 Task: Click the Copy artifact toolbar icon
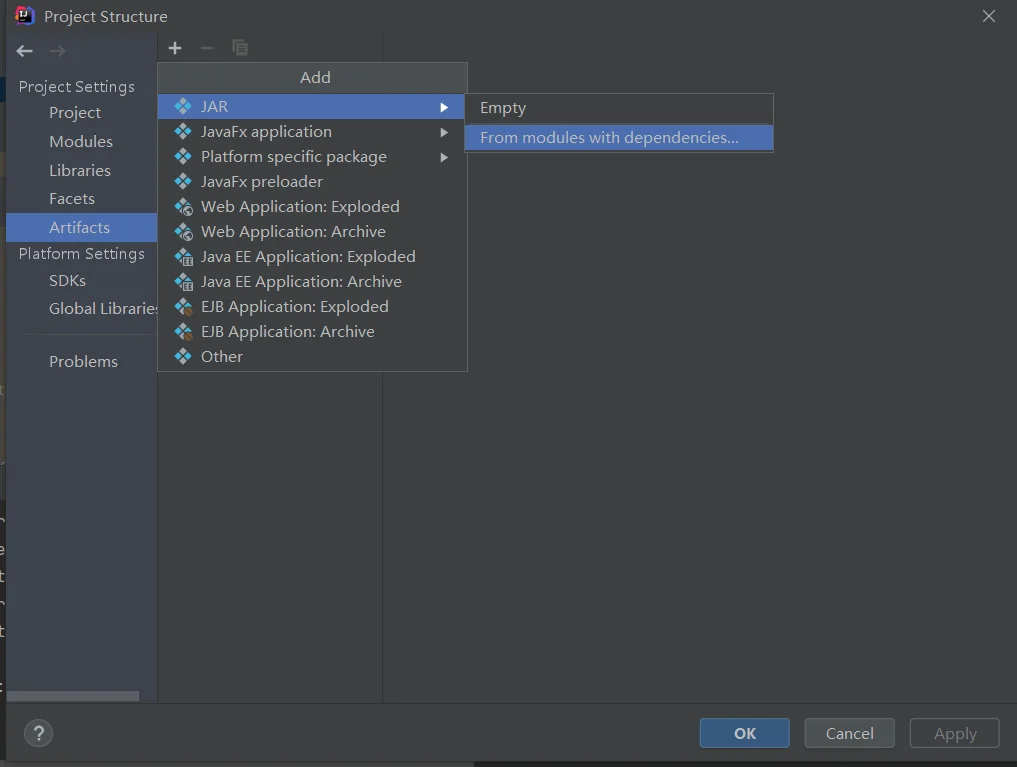240,48
